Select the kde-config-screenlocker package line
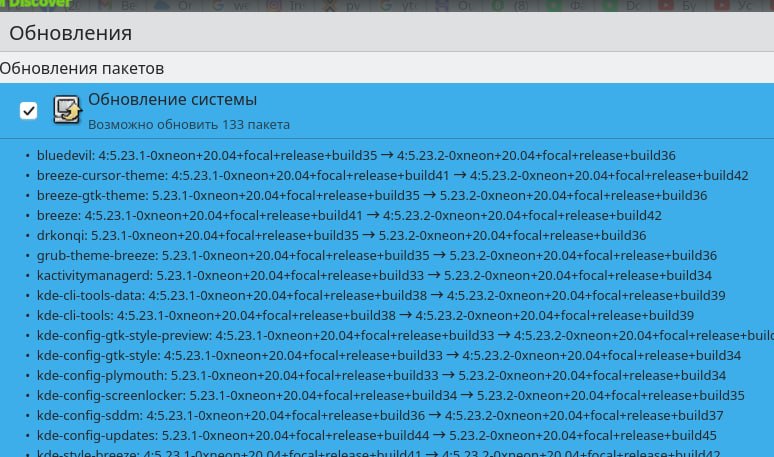The height and width of the screenshot is (457, 774). click(390, 395)
